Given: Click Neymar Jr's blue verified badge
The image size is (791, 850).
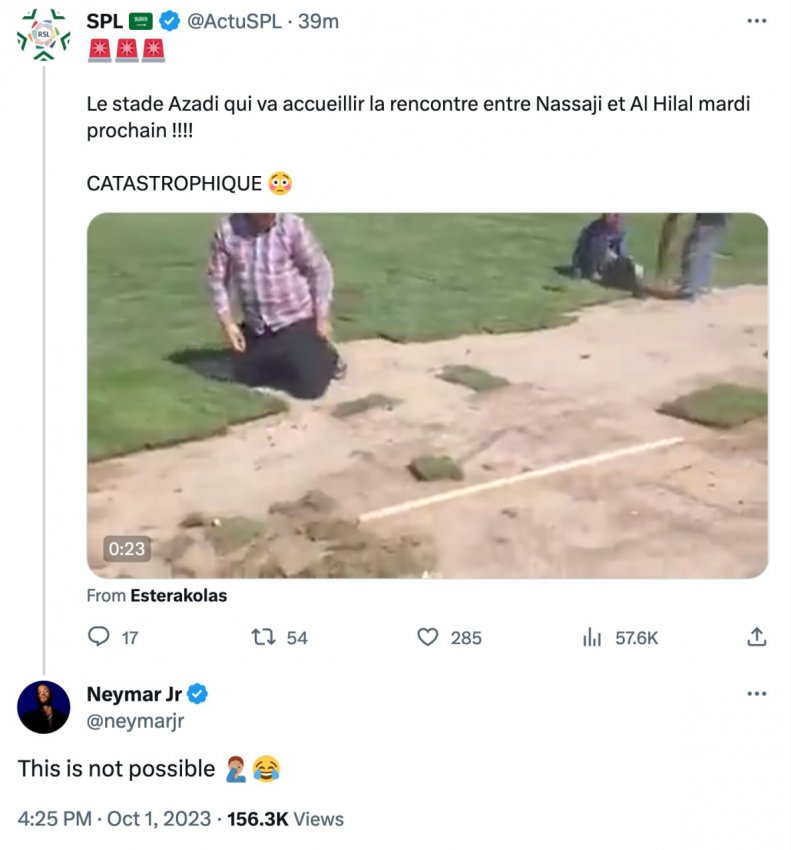Looking at the screenshot, I should click(198, 694).
